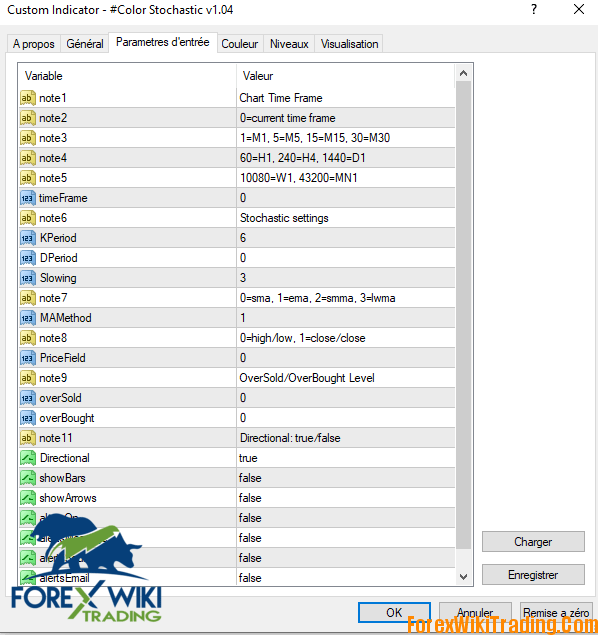Click the Enregistrer button
The width and height of the screenshot is (598, 635).
click(533, 575)
